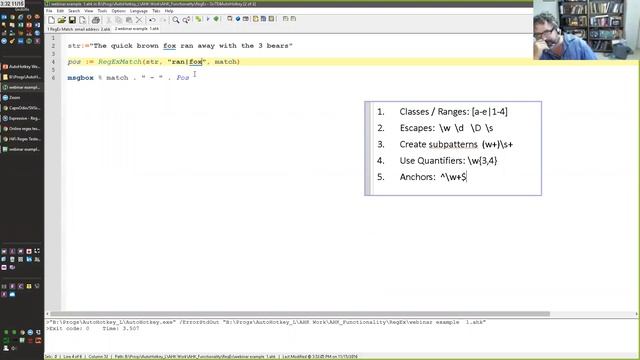
Task: Open AutoHotkey We... taskbar window
Action: (21, 66)
